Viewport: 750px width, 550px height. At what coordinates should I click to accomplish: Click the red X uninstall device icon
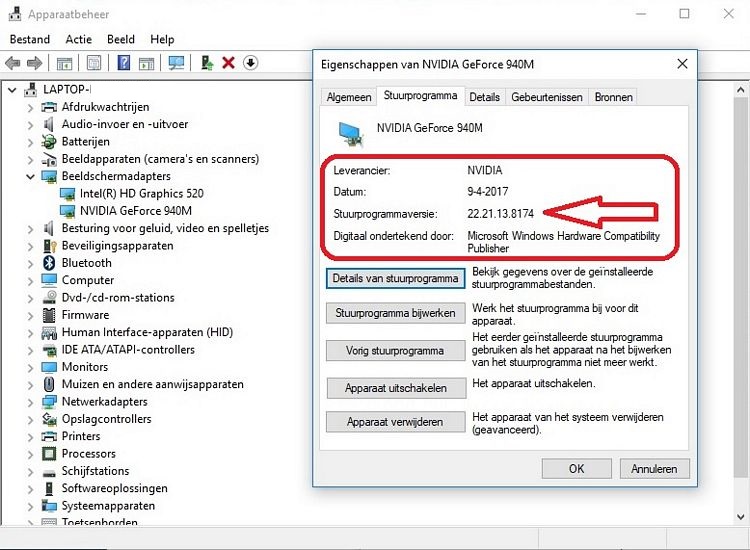(228, 63)
